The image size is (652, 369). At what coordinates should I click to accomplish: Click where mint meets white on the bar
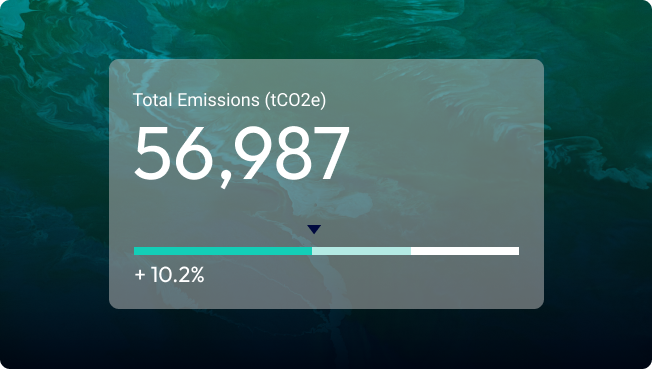pyautogui.click(x=411, y=251)
